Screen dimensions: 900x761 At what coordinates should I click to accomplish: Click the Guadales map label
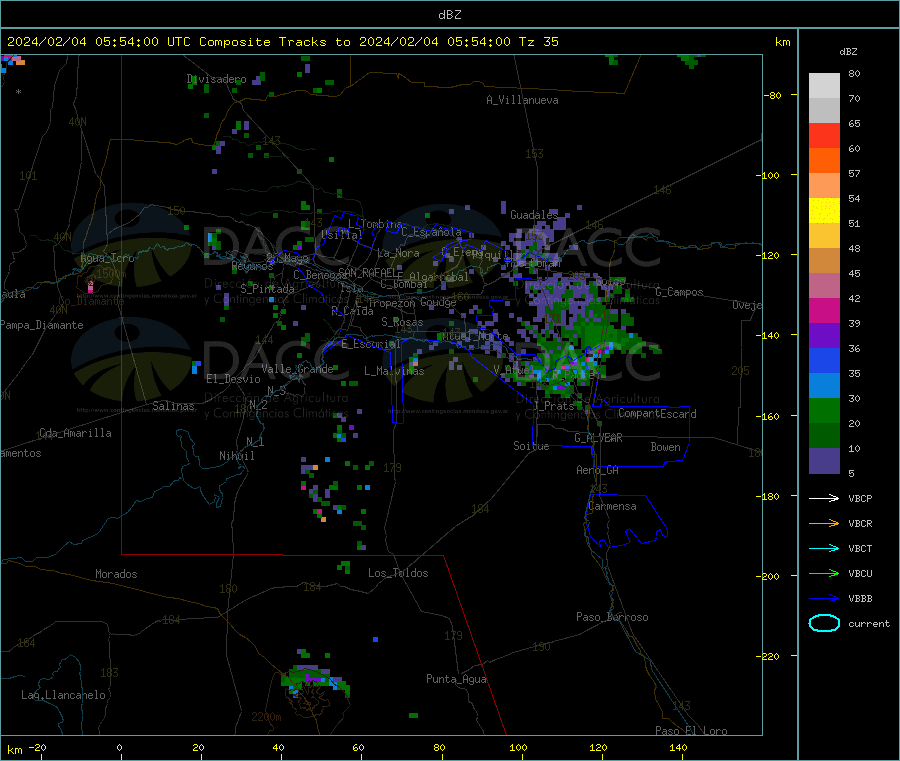534,215
